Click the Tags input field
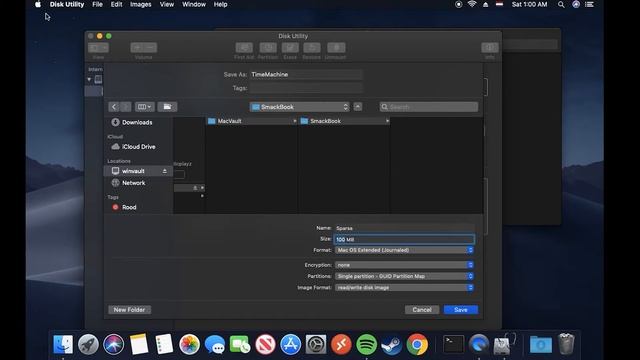Viewport: 640px width, 360px height. [x=306, y=88]
